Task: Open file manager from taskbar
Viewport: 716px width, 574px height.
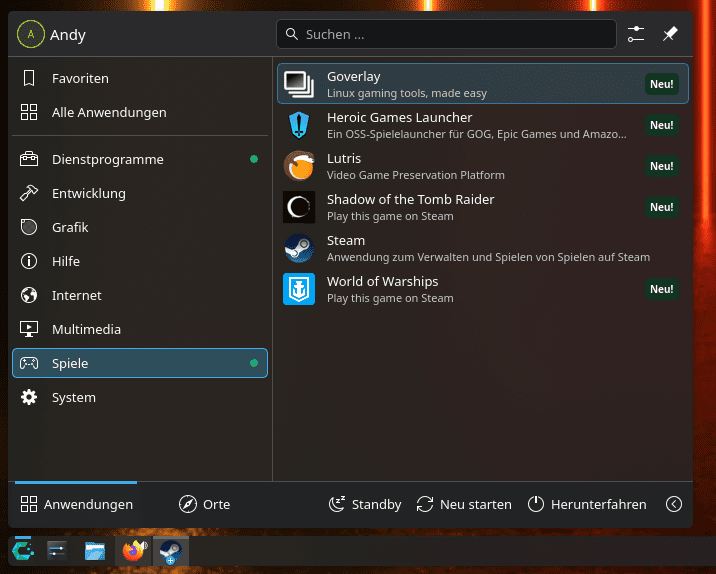Action: pos(95,551)
